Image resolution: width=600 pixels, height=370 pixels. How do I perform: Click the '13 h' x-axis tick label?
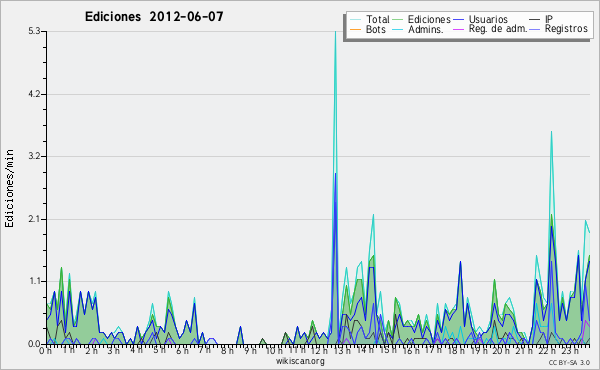tap(342, 350)
